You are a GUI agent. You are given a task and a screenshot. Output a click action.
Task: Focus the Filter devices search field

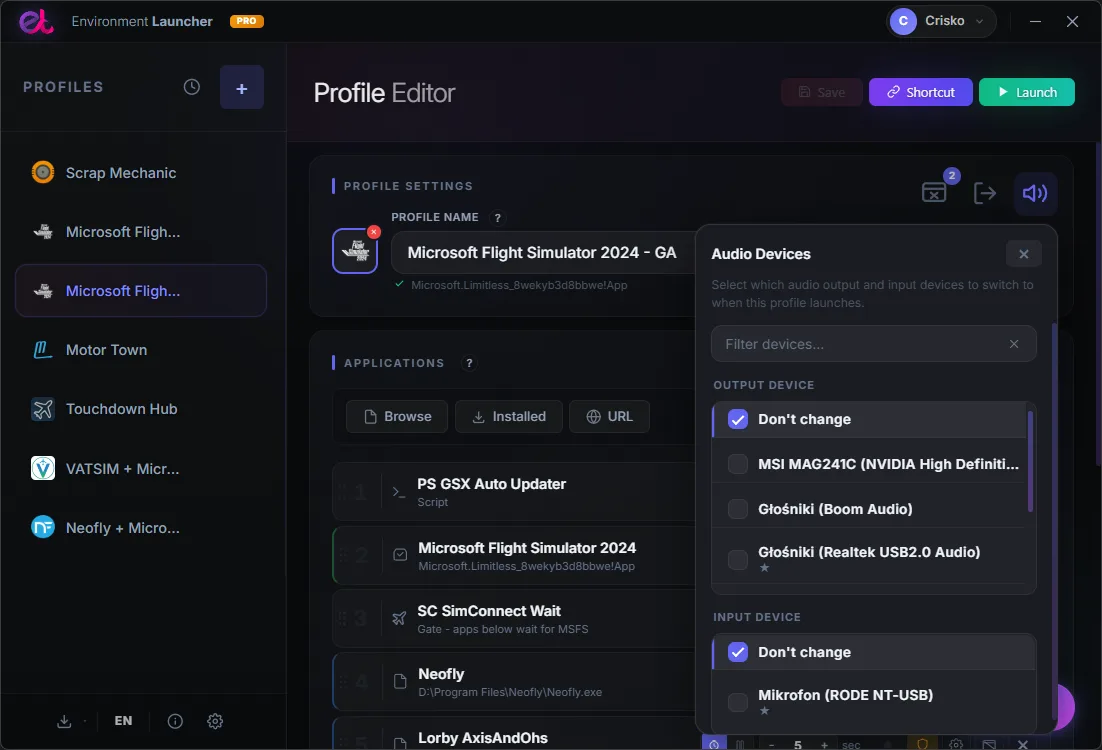(874, 344)
